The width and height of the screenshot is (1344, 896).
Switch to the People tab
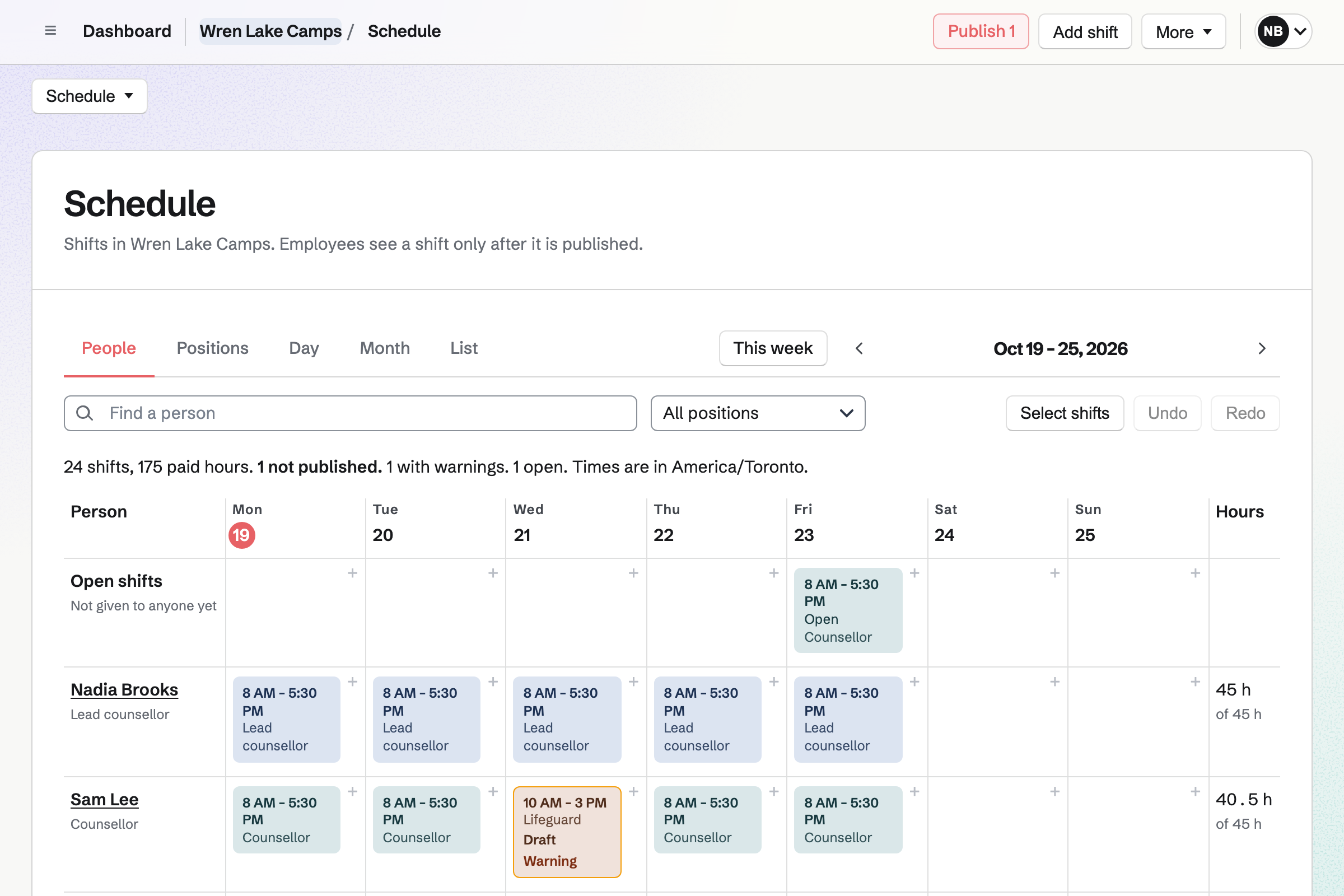109,348
